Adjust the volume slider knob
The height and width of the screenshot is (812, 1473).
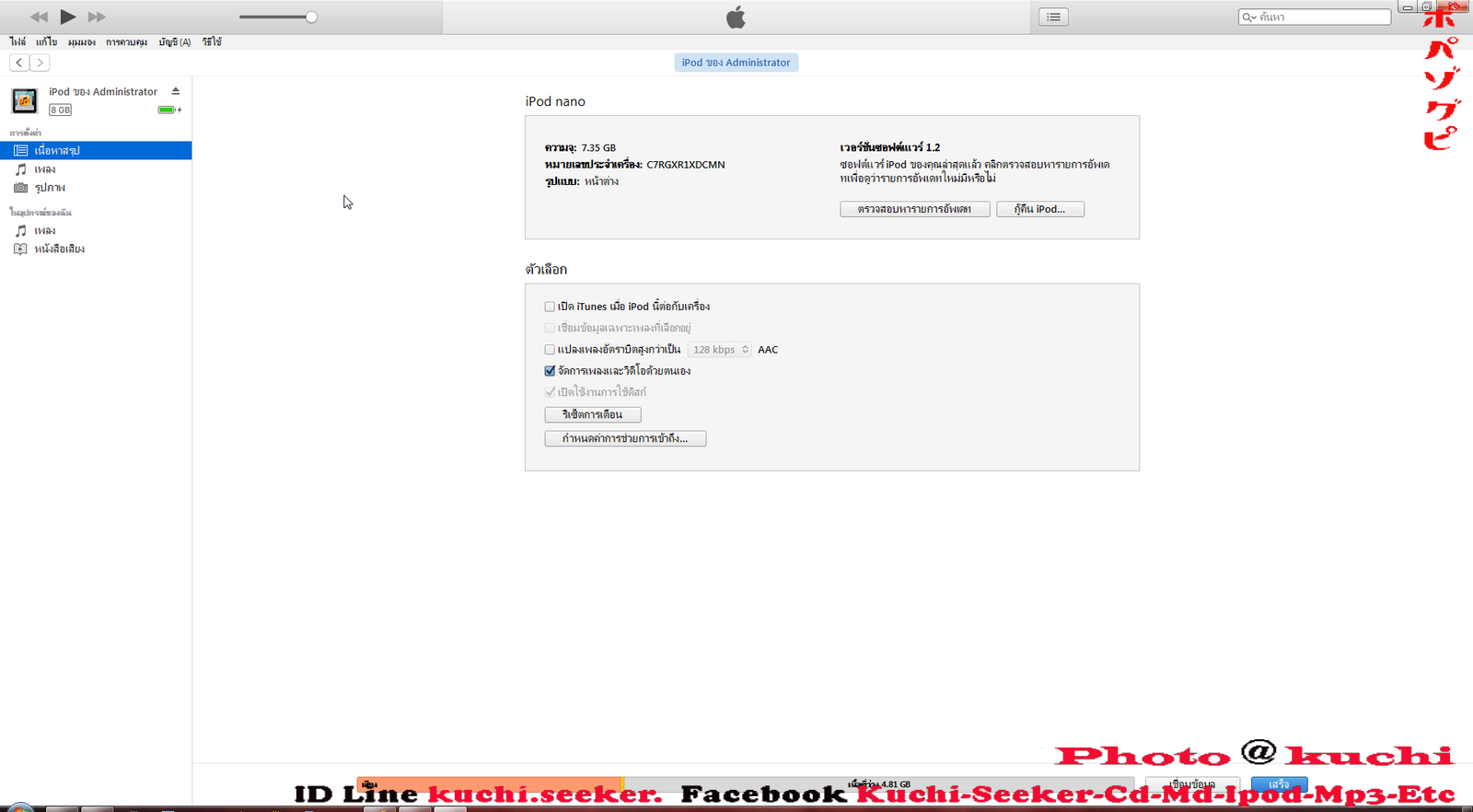pos(311,17)
